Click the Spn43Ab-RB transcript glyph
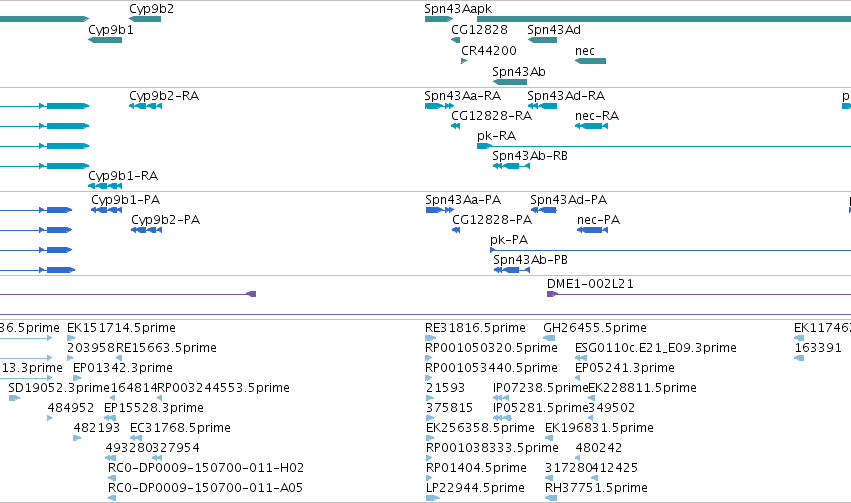 click(x=511, y=166)
